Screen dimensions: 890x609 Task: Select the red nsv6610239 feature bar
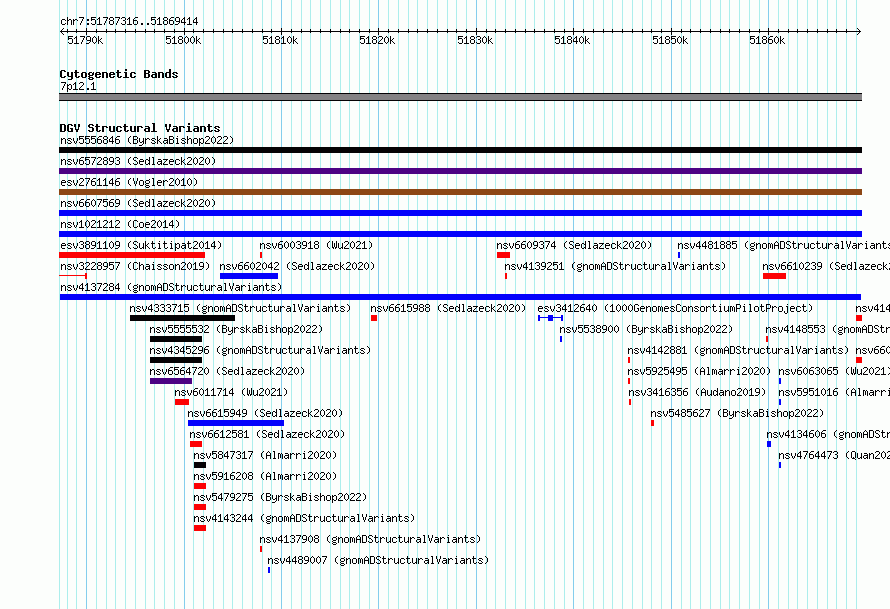click(774, 276)
